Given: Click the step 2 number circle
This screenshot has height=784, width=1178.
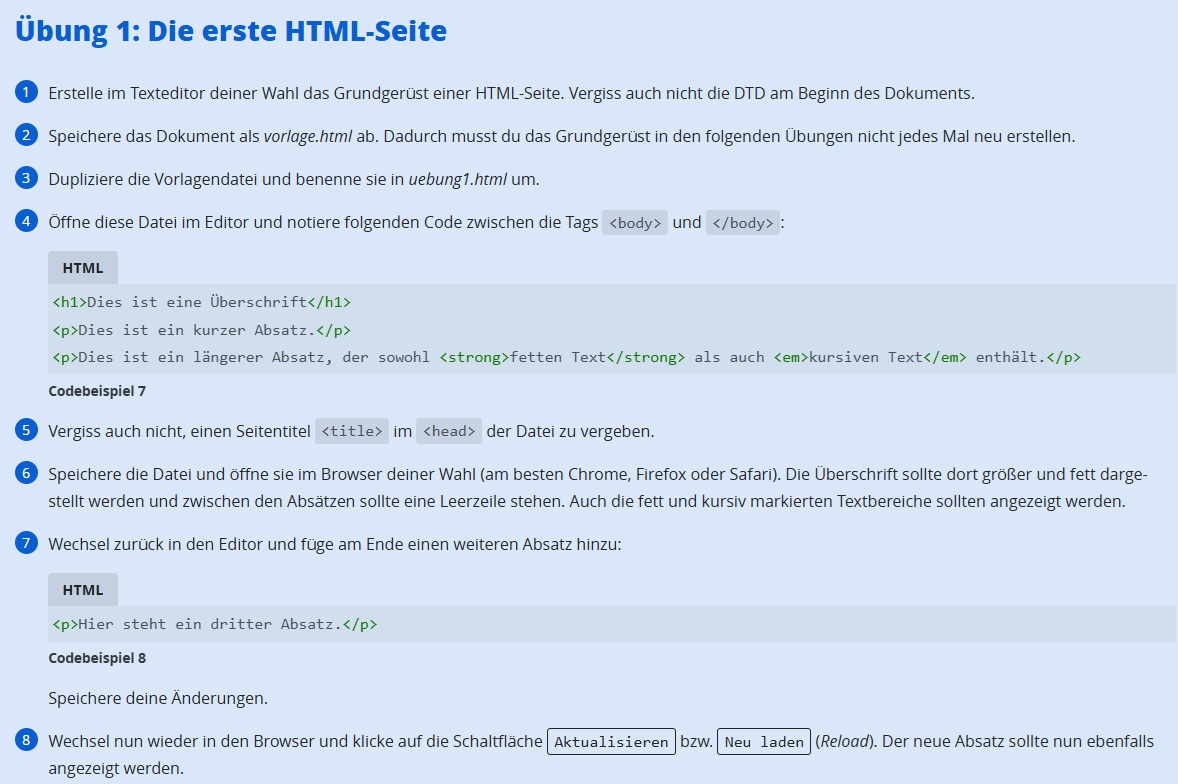Looking at the screenshot, I should coord(26,135).
